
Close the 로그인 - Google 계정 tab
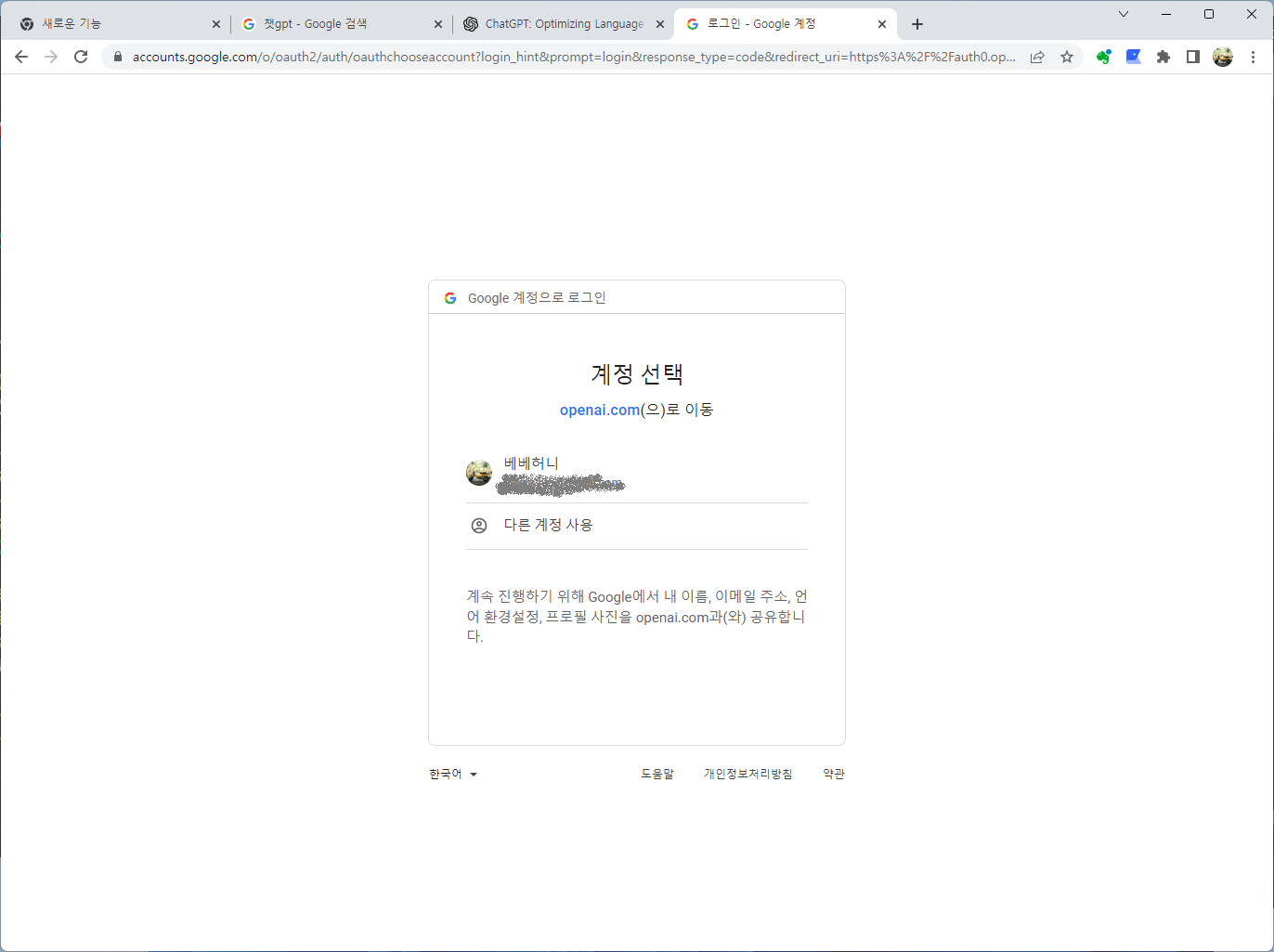882,24
